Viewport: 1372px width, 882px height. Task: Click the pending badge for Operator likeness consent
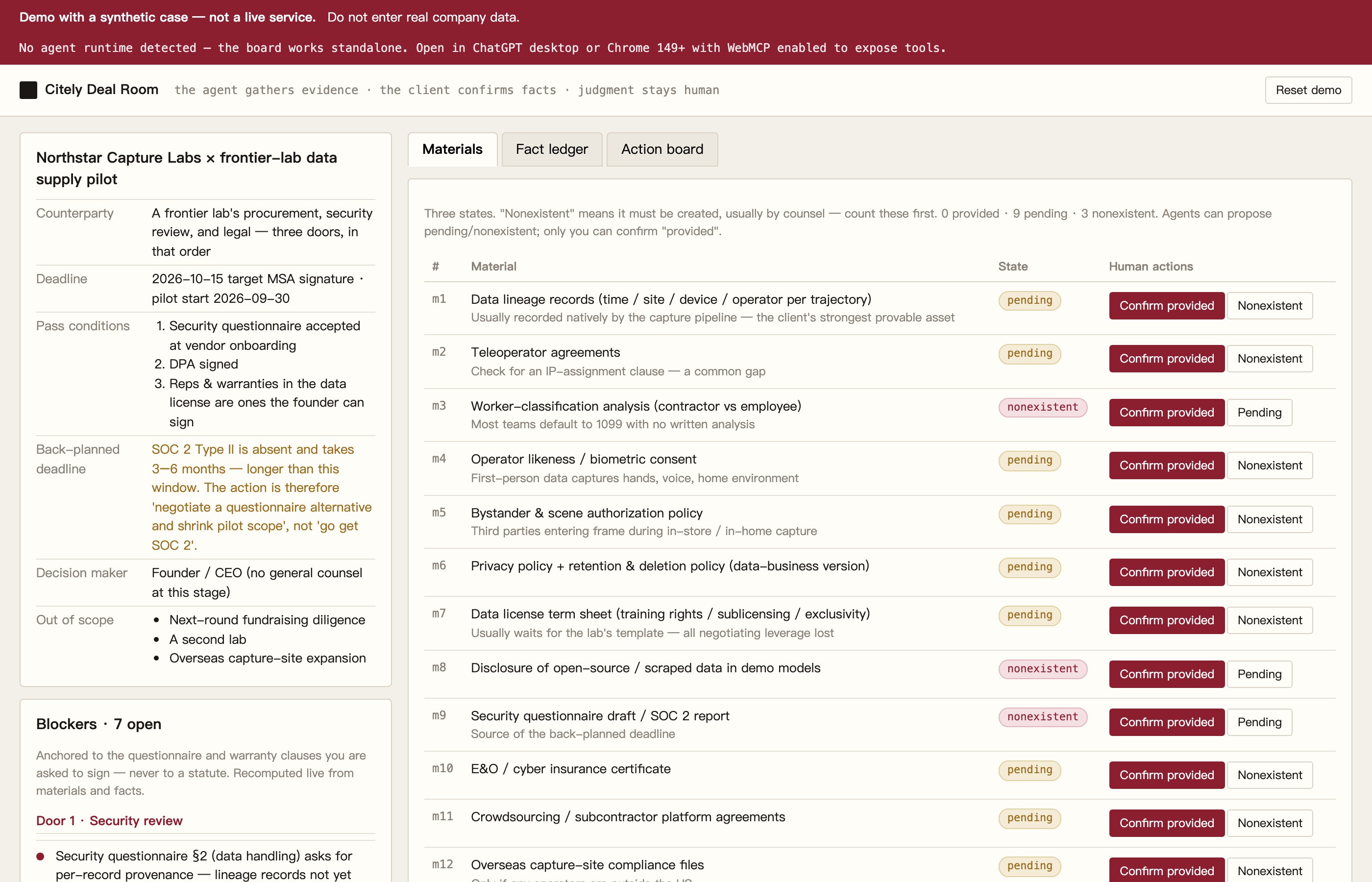pos(1029,461)
